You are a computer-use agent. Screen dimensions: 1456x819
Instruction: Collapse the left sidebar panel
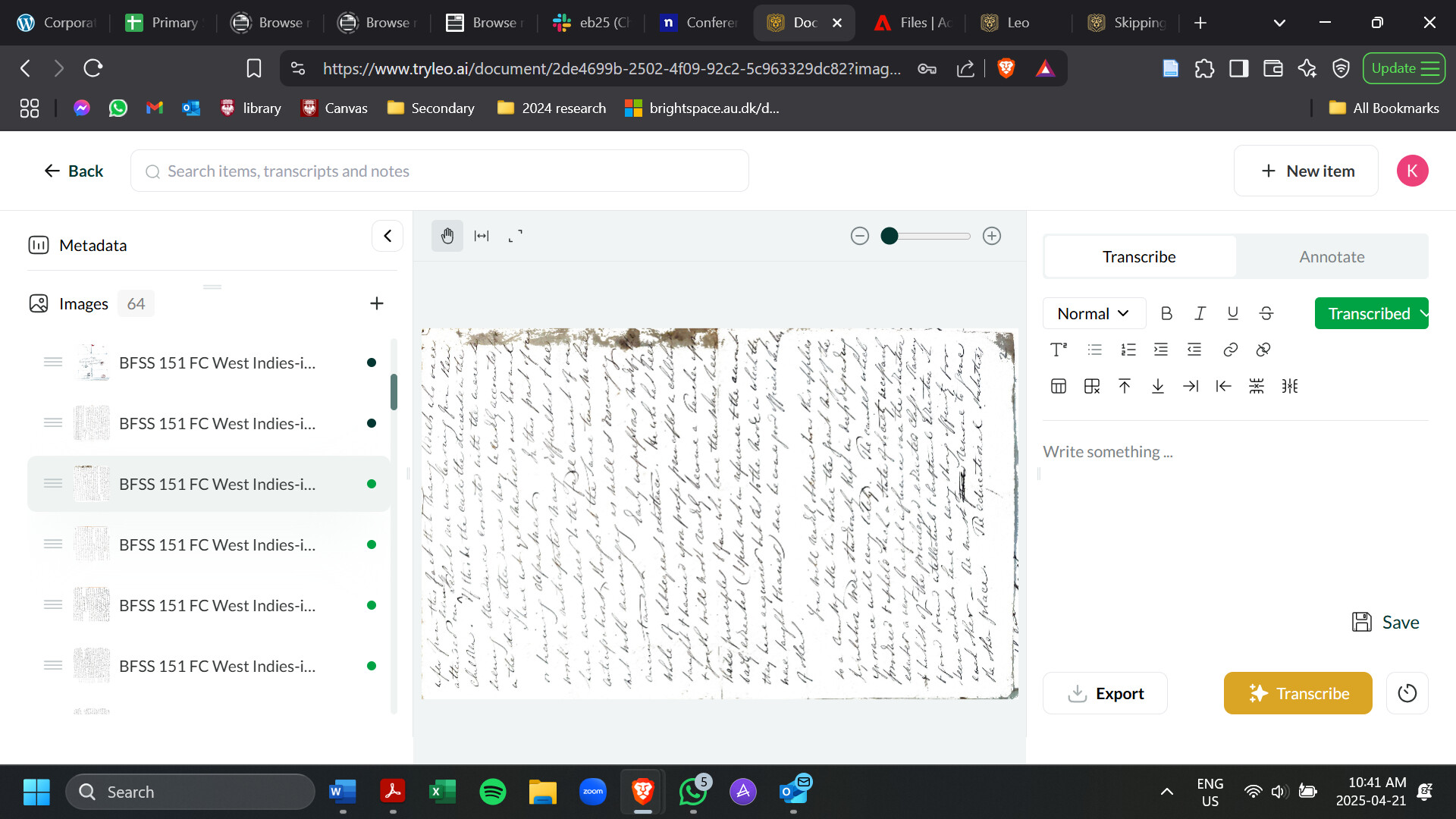(x=388, y=236)
